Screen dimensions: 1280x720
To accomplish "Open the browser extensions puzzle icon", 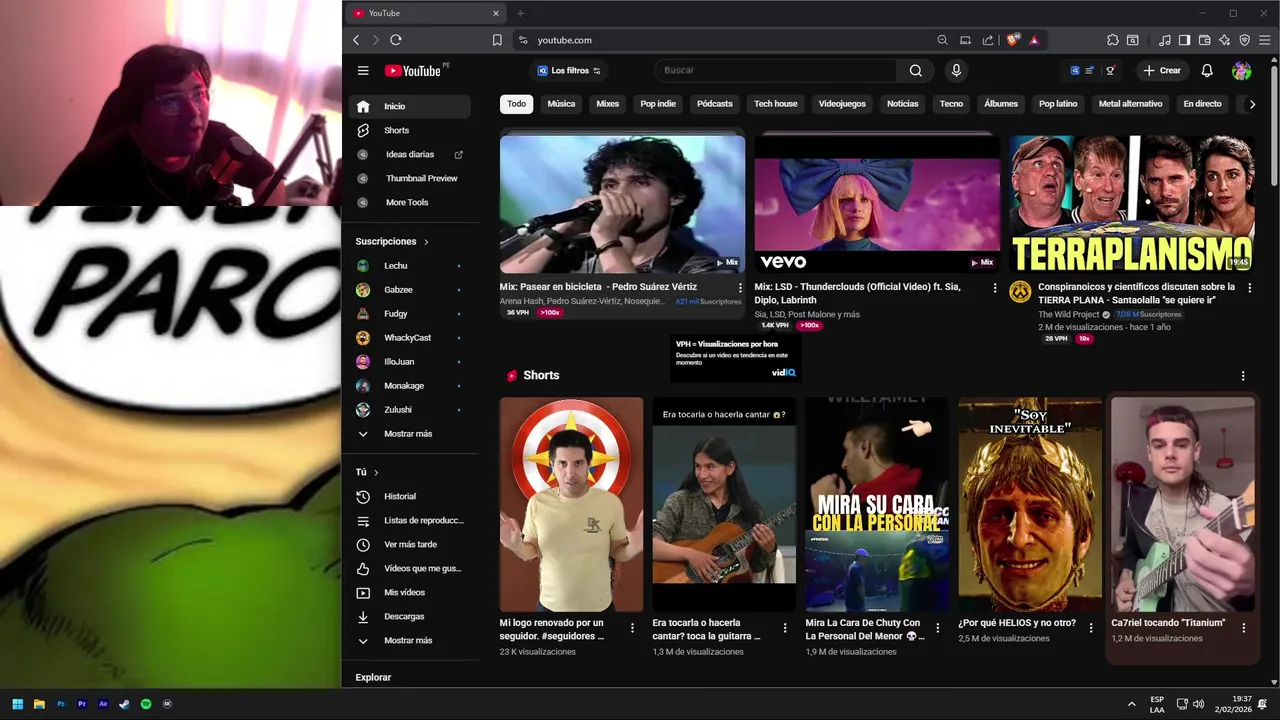I will (1112, 40).
